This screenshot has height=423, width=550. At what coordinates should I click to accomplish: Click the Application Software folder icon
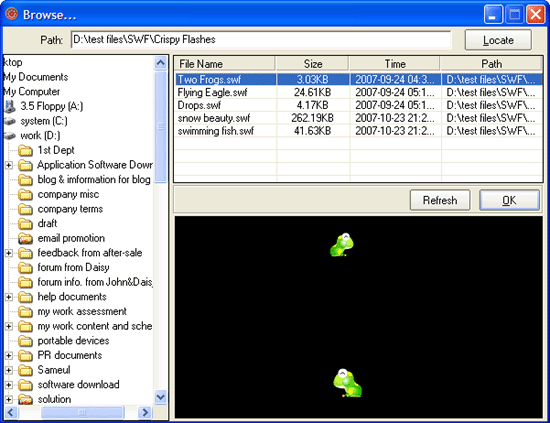pos(25,165)
